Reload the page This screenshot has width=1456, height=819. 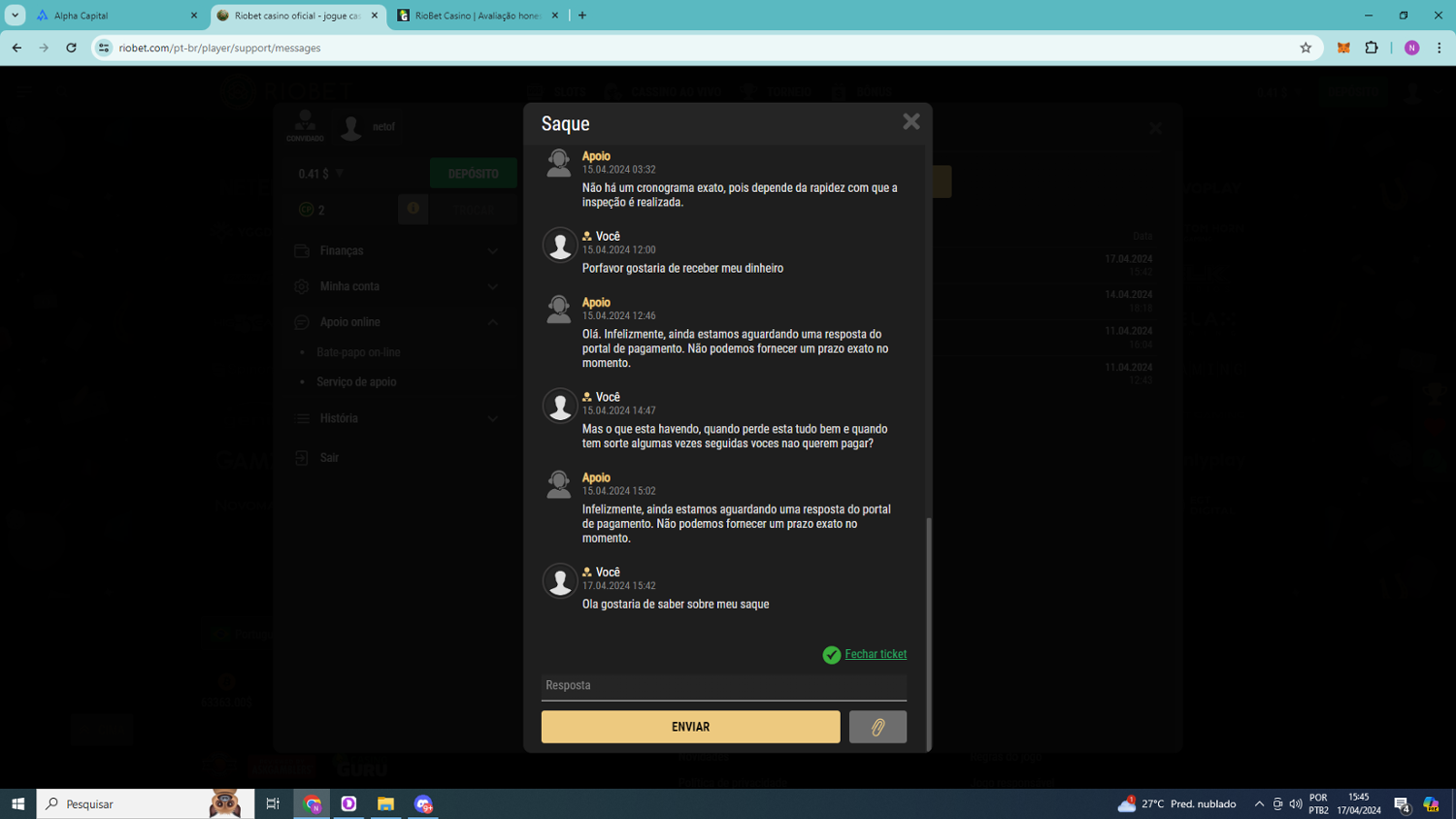[x=71, y=48]
